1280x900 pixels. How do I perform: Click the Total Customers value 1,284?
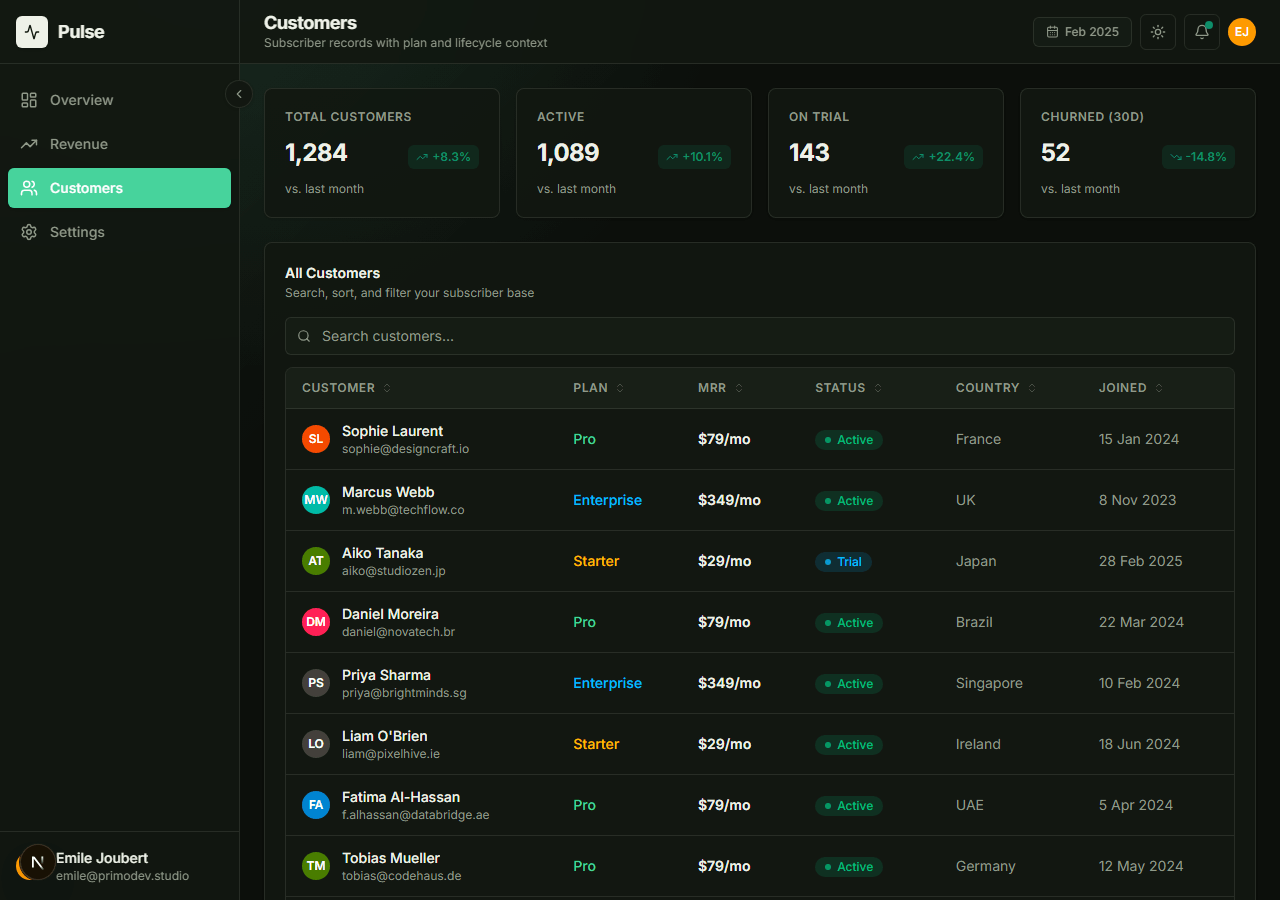point(316,153)
